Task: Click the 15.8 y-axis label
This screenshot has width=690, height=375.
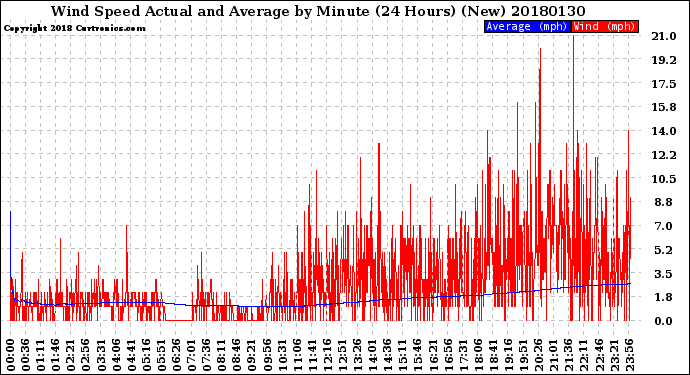Action: pyautogui.click(x=664, y=107)
